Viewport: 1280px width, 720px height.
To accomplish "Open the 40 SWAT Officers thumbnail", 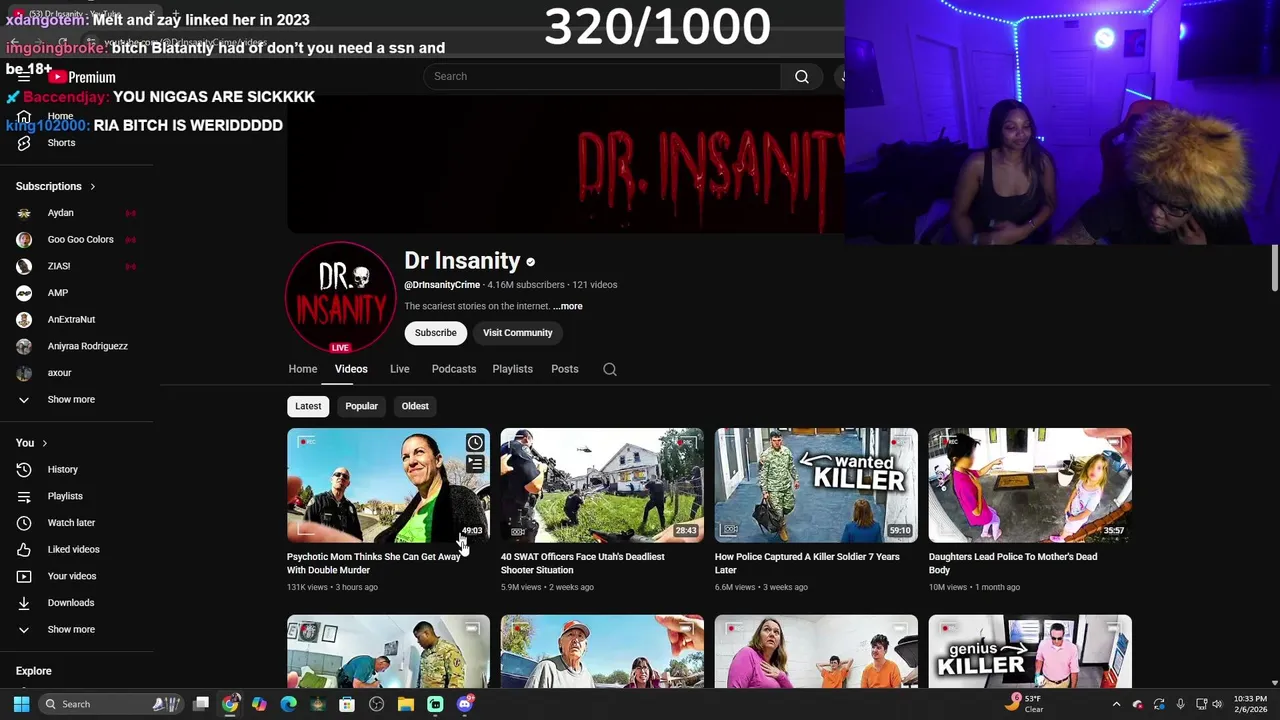I will pos(602,485).
